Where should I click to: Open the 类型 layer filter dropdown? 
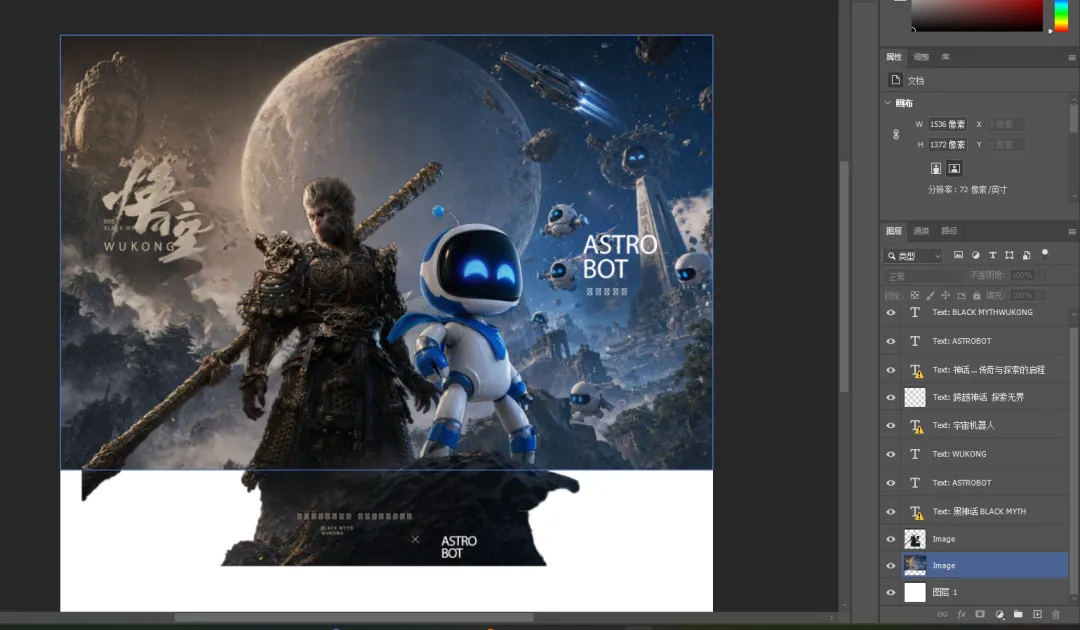[914, 256]
